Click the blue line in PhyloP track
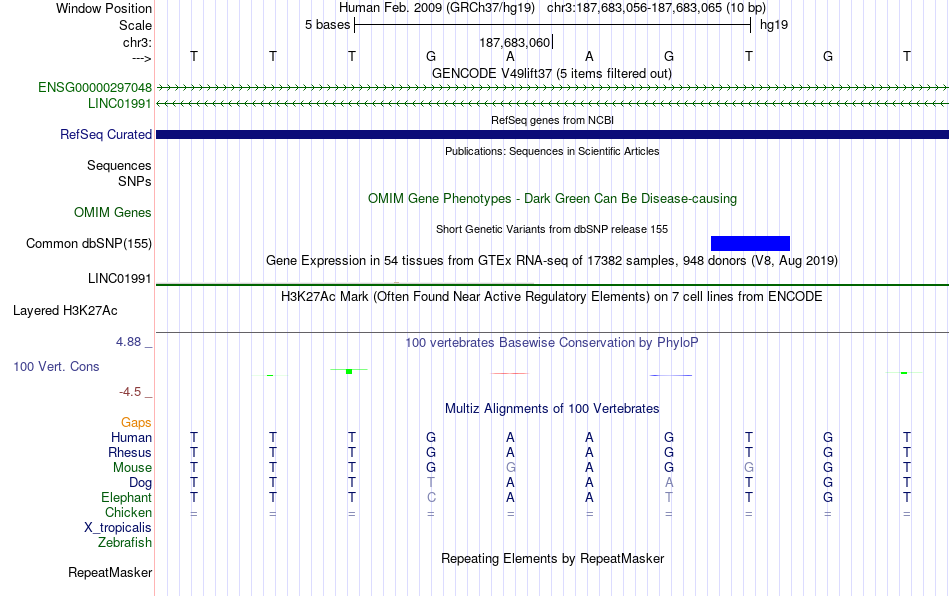The image size is (950, 596). [671, 375]
